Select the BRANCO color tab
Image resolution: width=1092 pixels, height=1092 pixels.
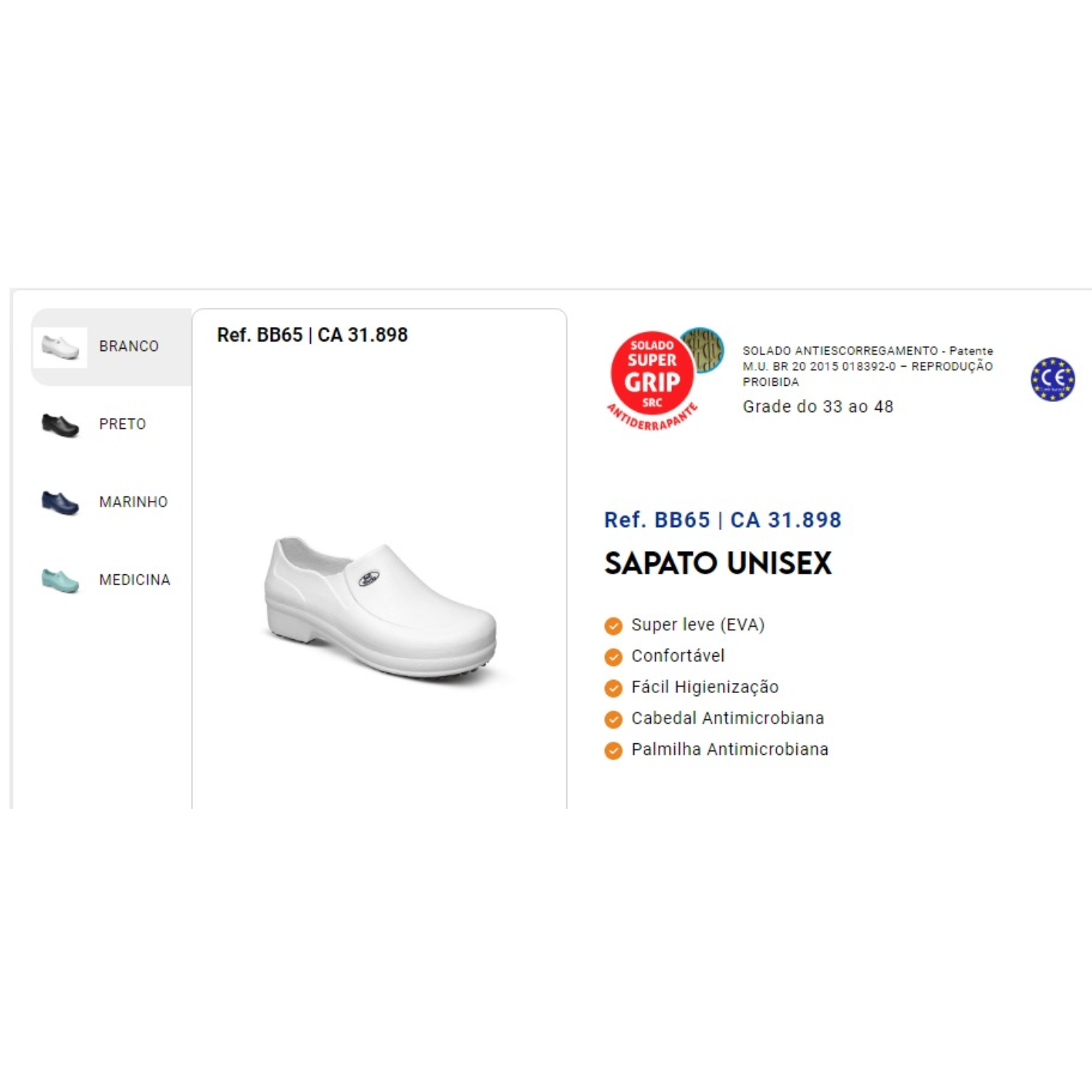(111, 347)
